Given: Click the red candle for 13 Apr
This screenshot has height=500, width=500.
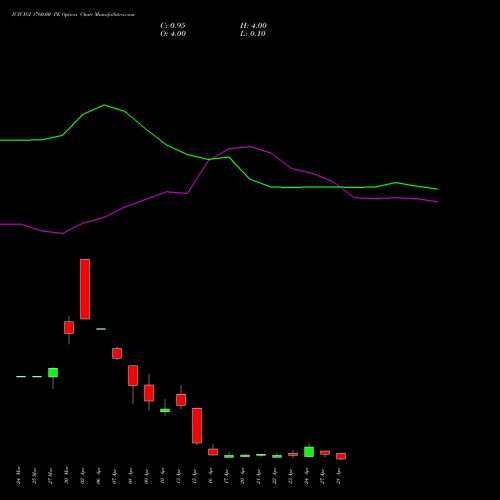Looking at the screenshot, I should 181,400.
